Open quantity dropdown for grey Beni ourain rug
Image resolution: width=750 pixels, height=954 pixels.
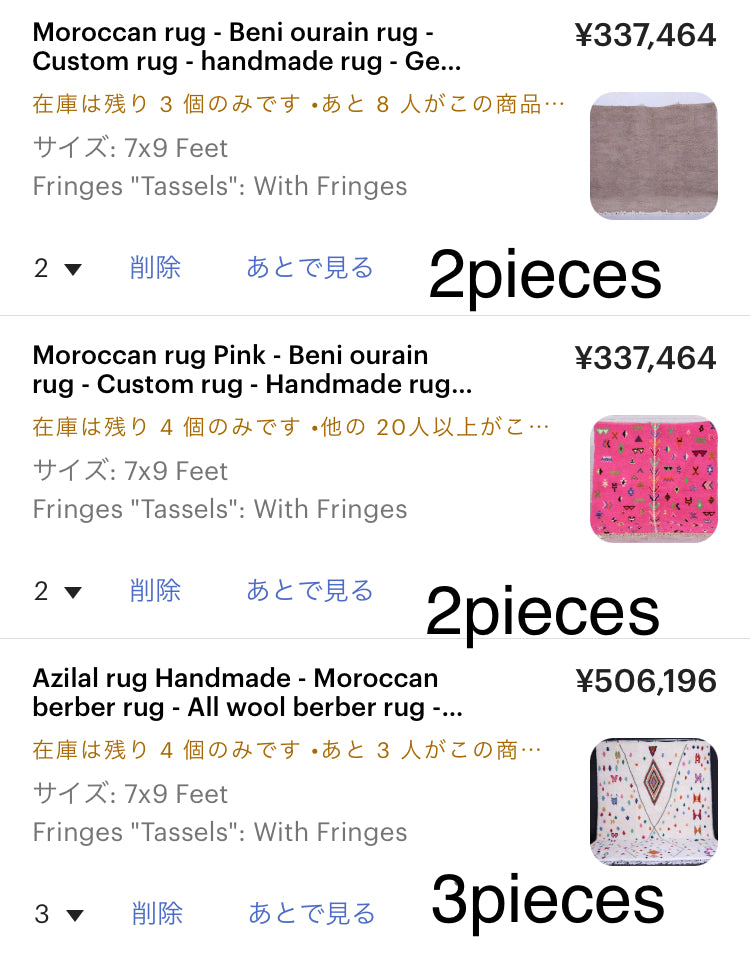57,268
